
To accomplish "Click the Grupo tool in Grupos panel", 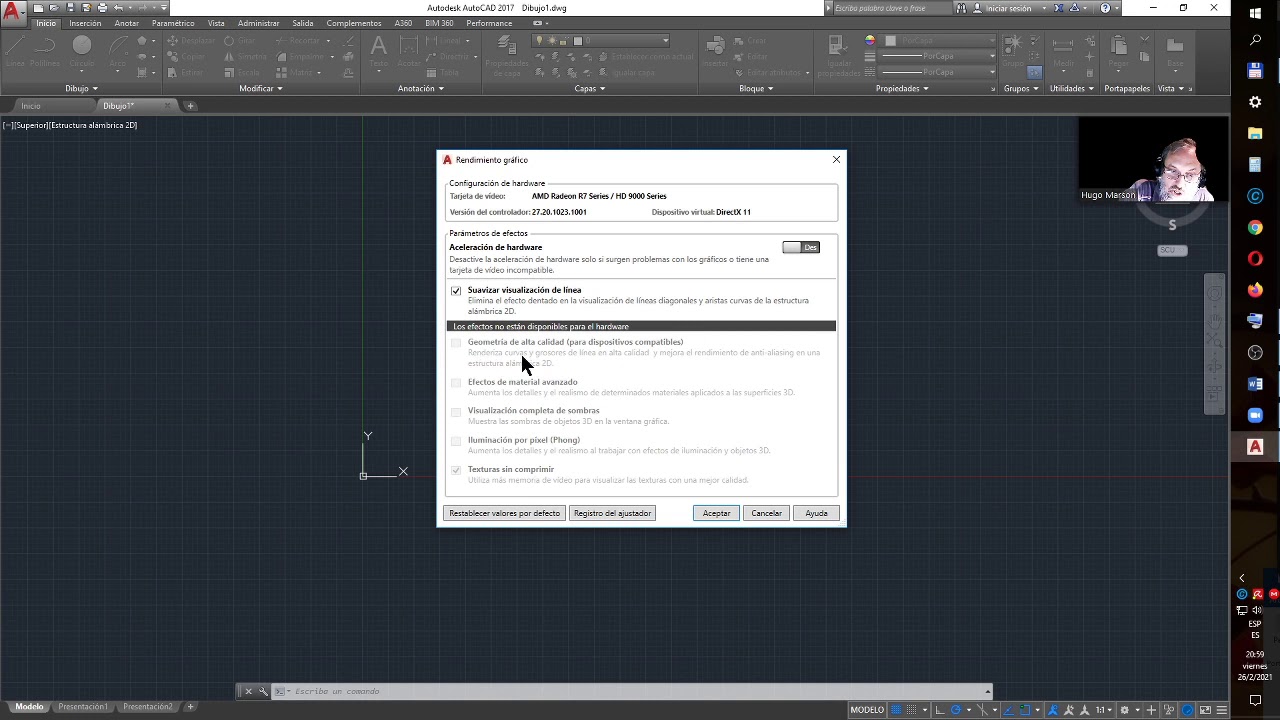I will [1013, 50].
